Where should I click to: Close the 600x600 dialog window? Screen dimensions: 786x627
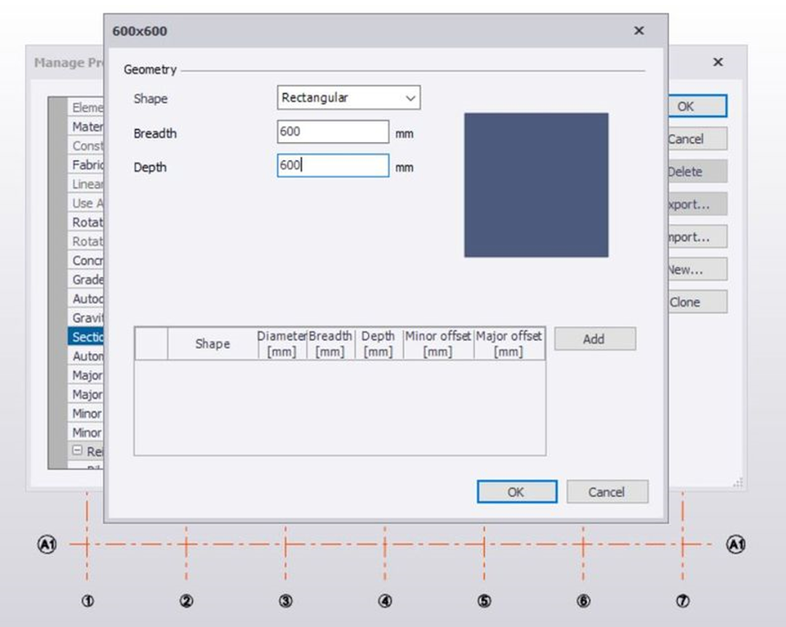(639, 31)
